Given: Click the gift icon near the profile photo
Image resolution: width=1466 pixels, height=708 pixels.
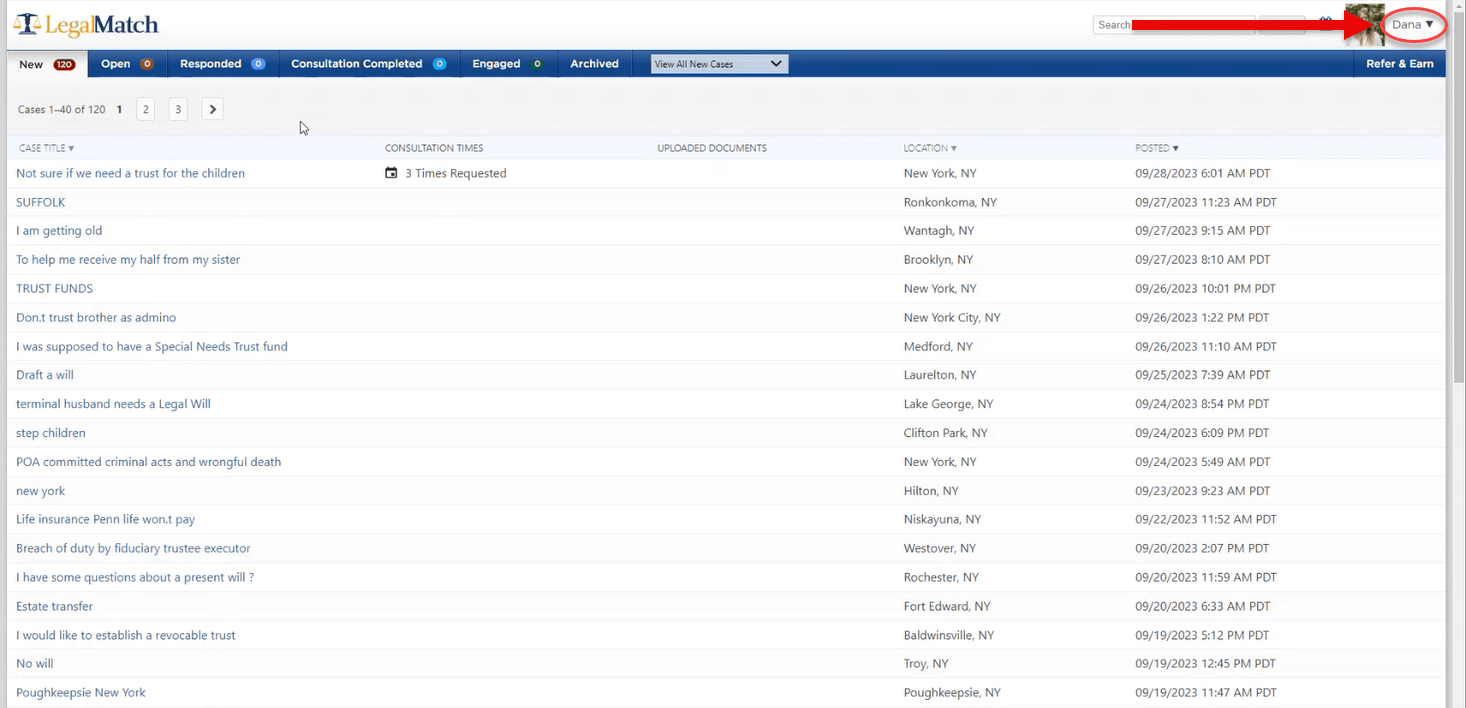Looking at the screenshot, I should pos(1326,22).
